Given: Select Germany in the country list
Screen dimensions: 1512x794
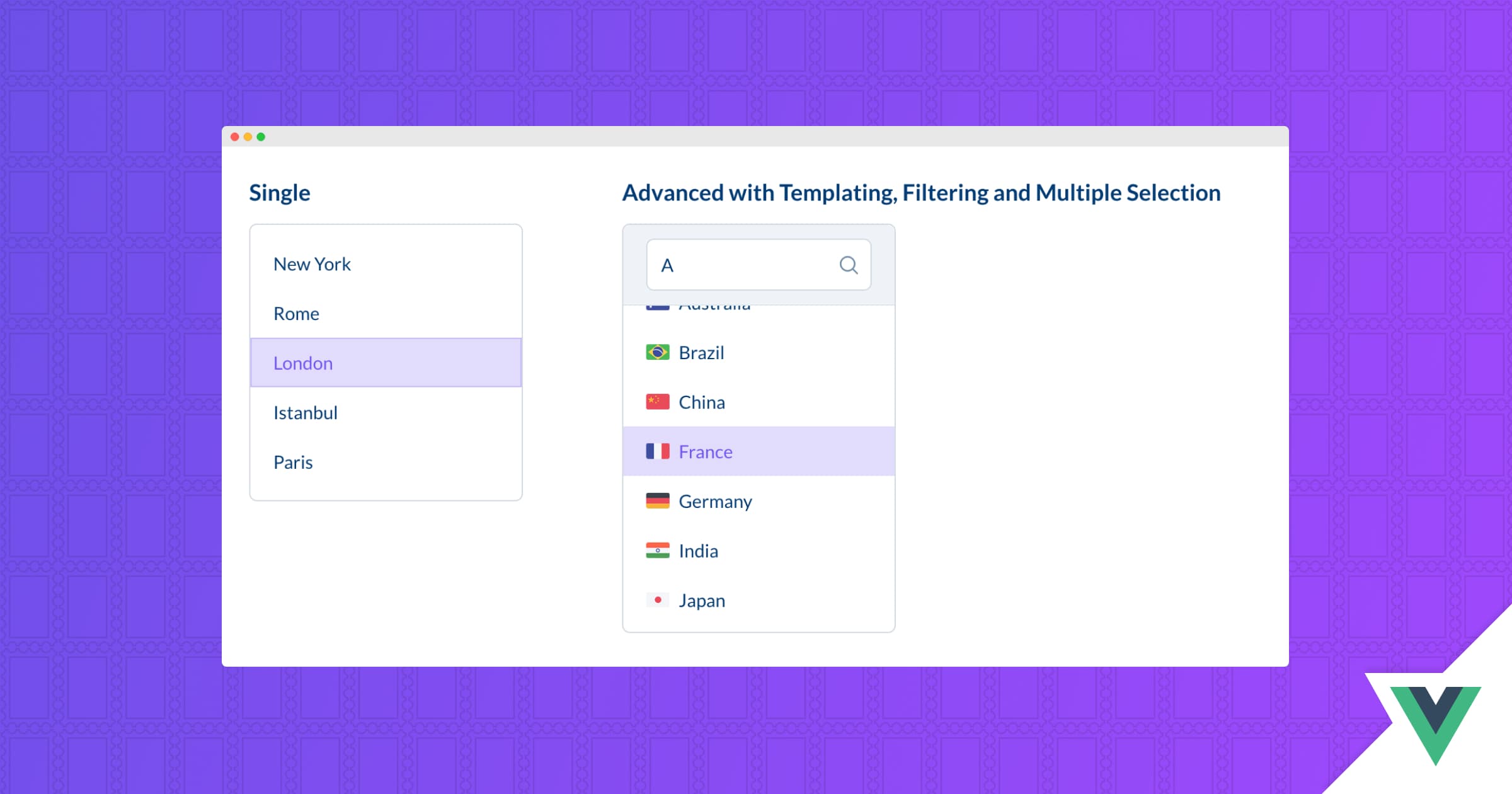Looking at the screenshot, I should [x=759, y=501].
